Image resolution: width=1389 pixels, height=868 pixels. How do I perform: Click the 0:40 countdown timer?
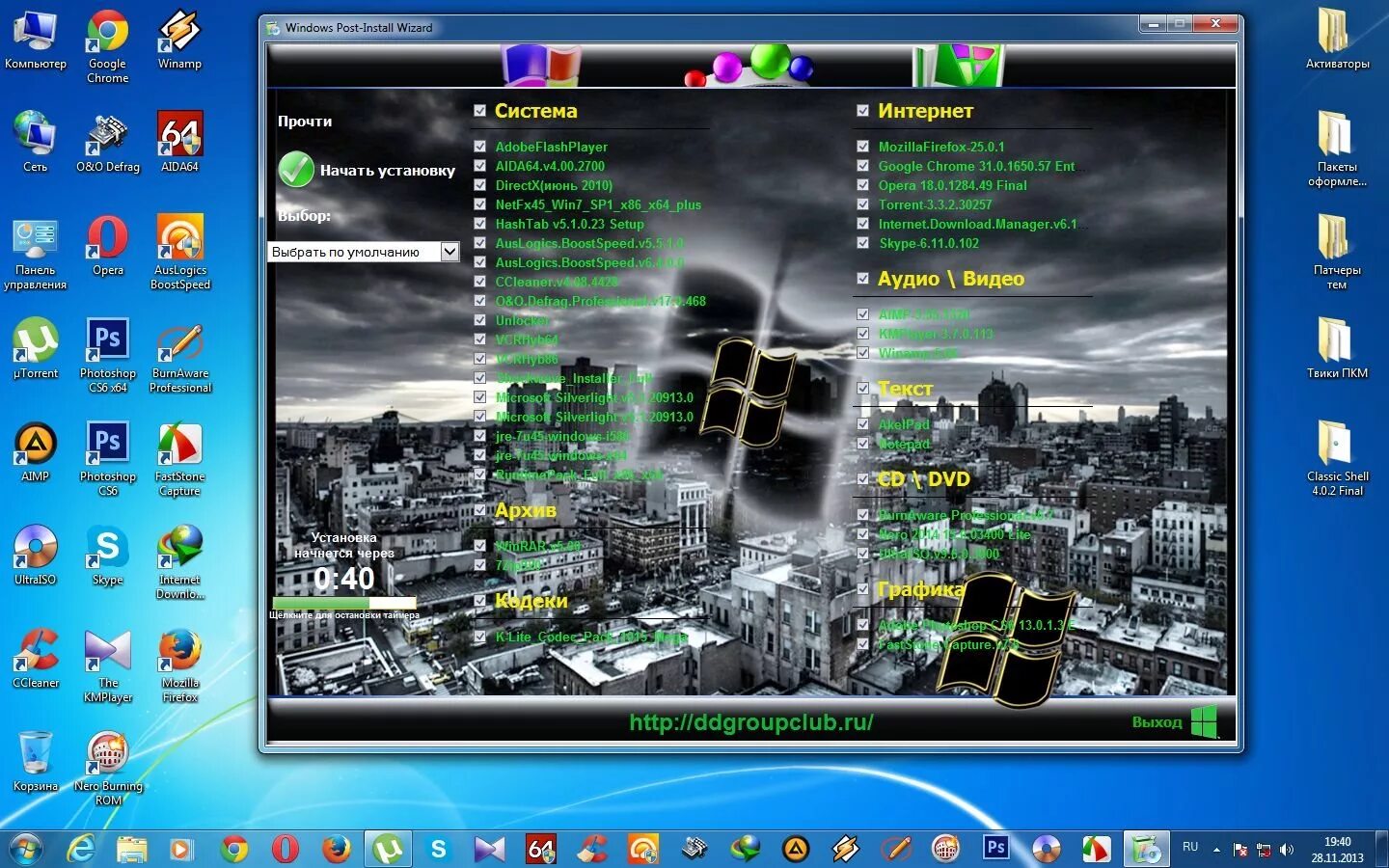click(x=344, y=579)
